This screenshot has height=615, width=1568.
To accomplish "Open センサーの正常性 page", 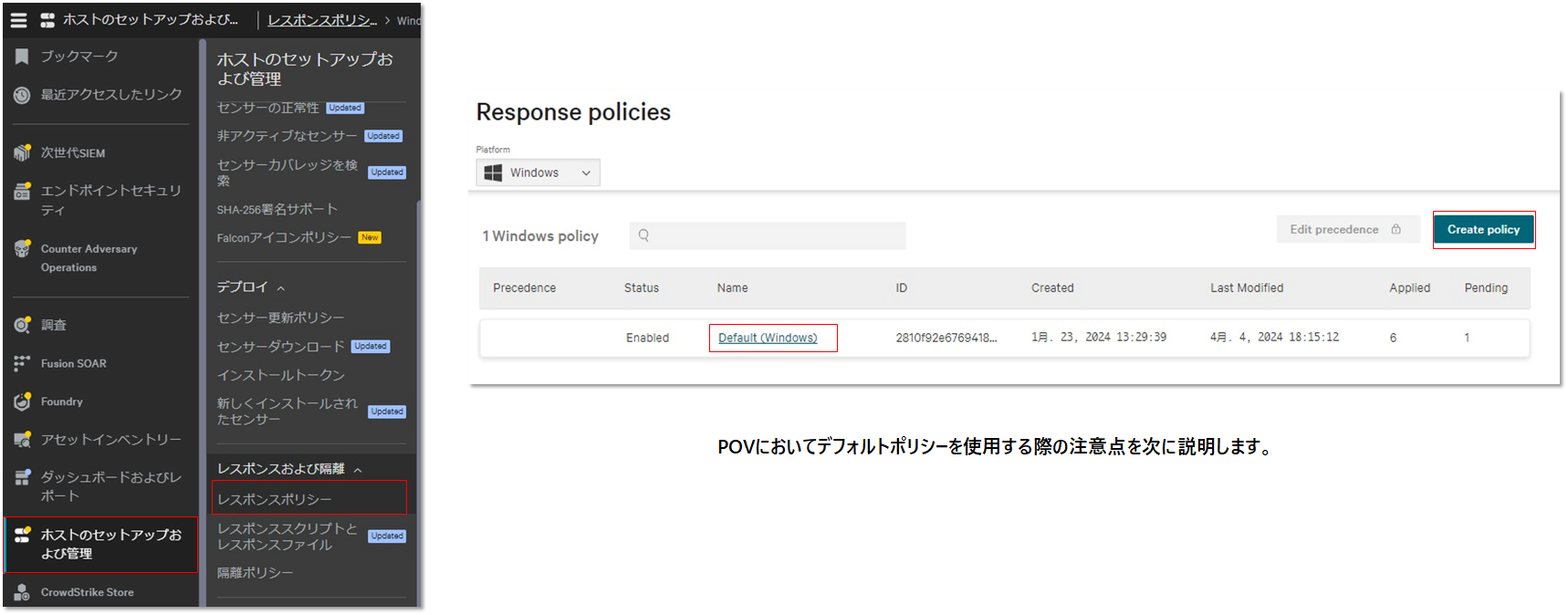I will [268, 108].
